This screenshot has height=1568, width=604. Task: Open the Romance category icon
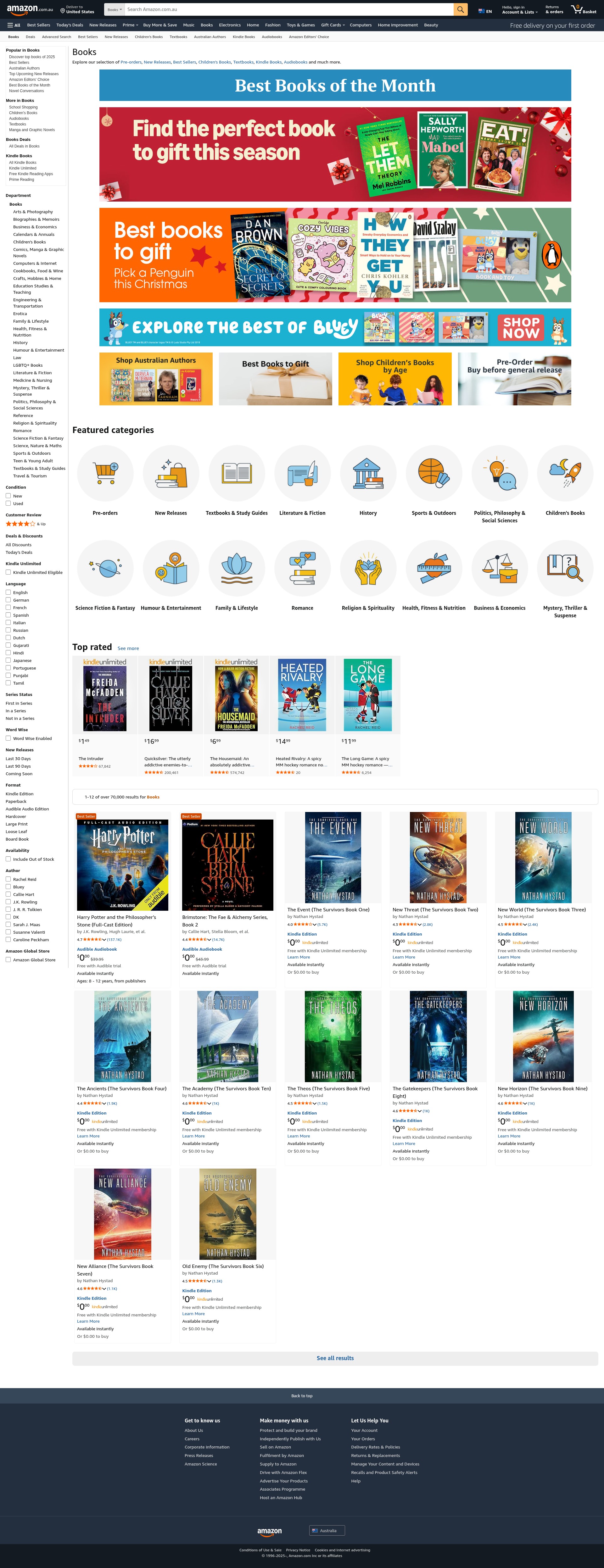303,568
